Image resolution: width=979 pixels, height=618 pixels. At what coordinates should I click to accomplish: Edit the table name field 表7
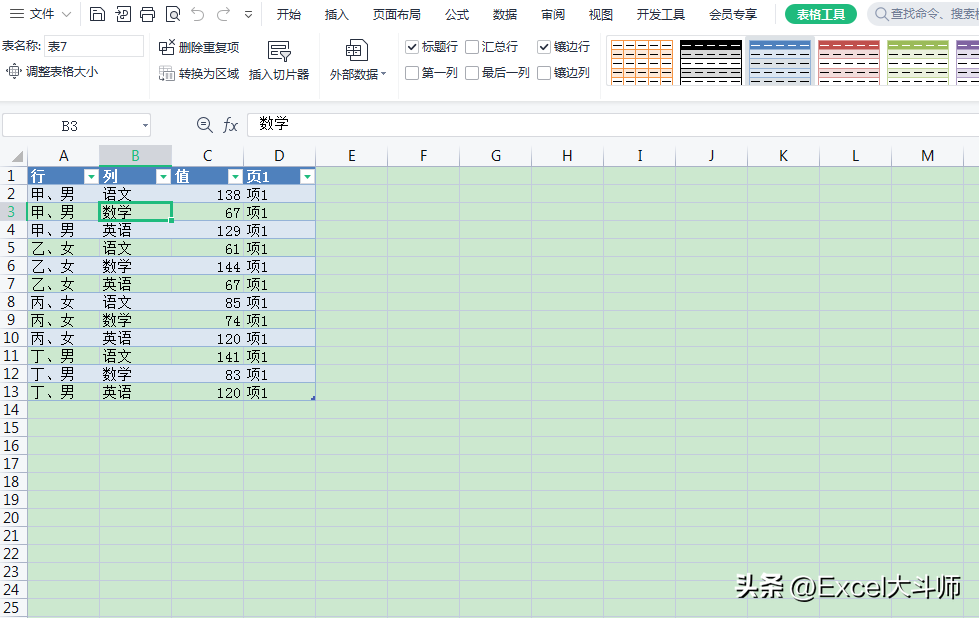point(94,46)
